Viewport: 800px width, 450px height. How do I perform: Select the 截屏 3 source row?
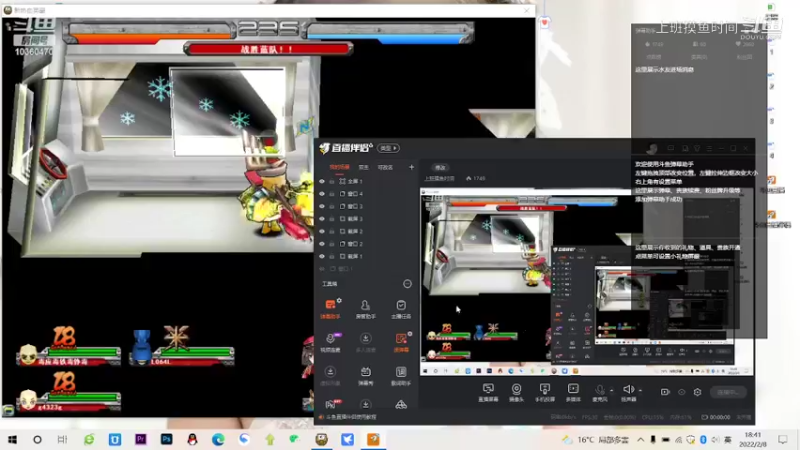tap(367, 219)
